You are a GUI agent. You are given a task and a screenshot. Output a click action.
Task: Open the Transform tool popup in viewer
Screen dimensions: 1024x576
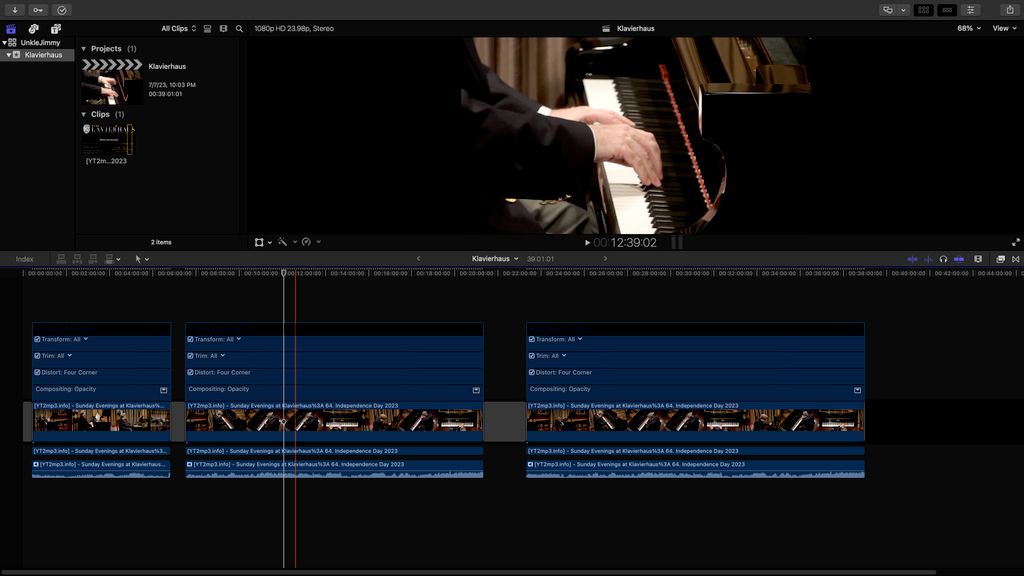click(x=263, y=242)
